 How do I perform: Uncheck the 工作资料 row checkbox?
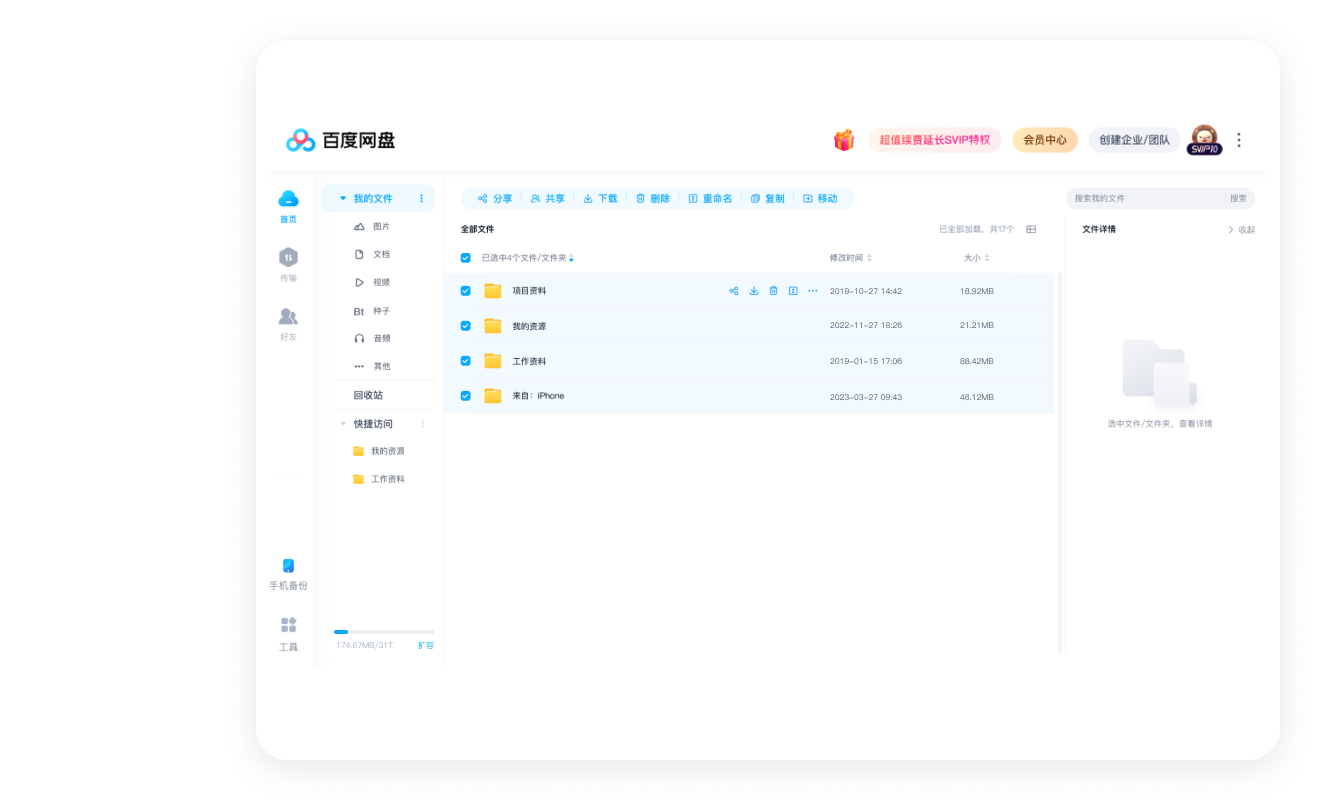[x=465, y=361]
